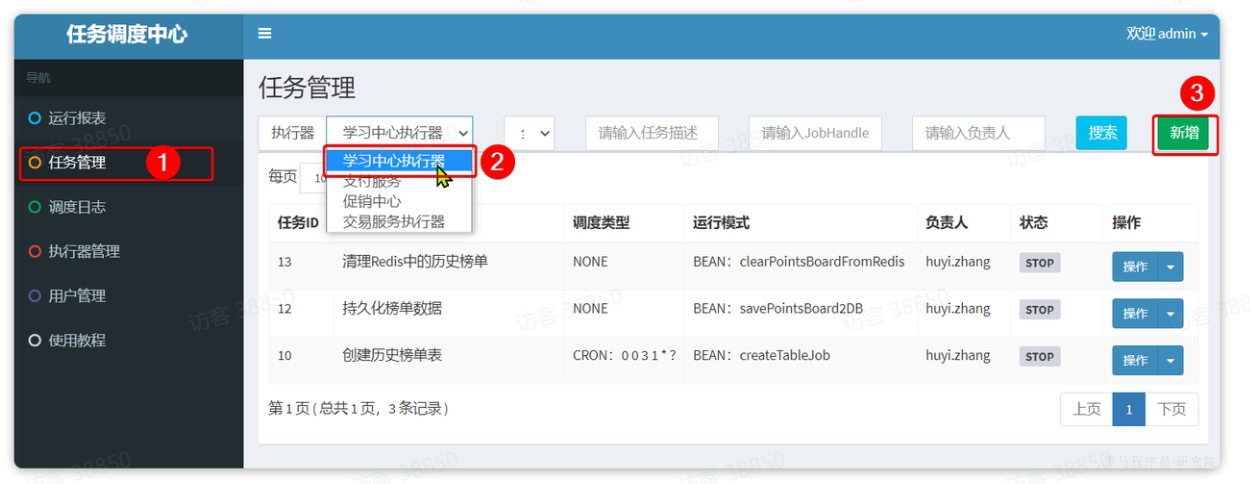The height and width of the screenshot is (484, 1250).
Task: Click the CRON: 0 0 3 1 * ? cell
Action: pyautogui.click(x=624, y=355)
